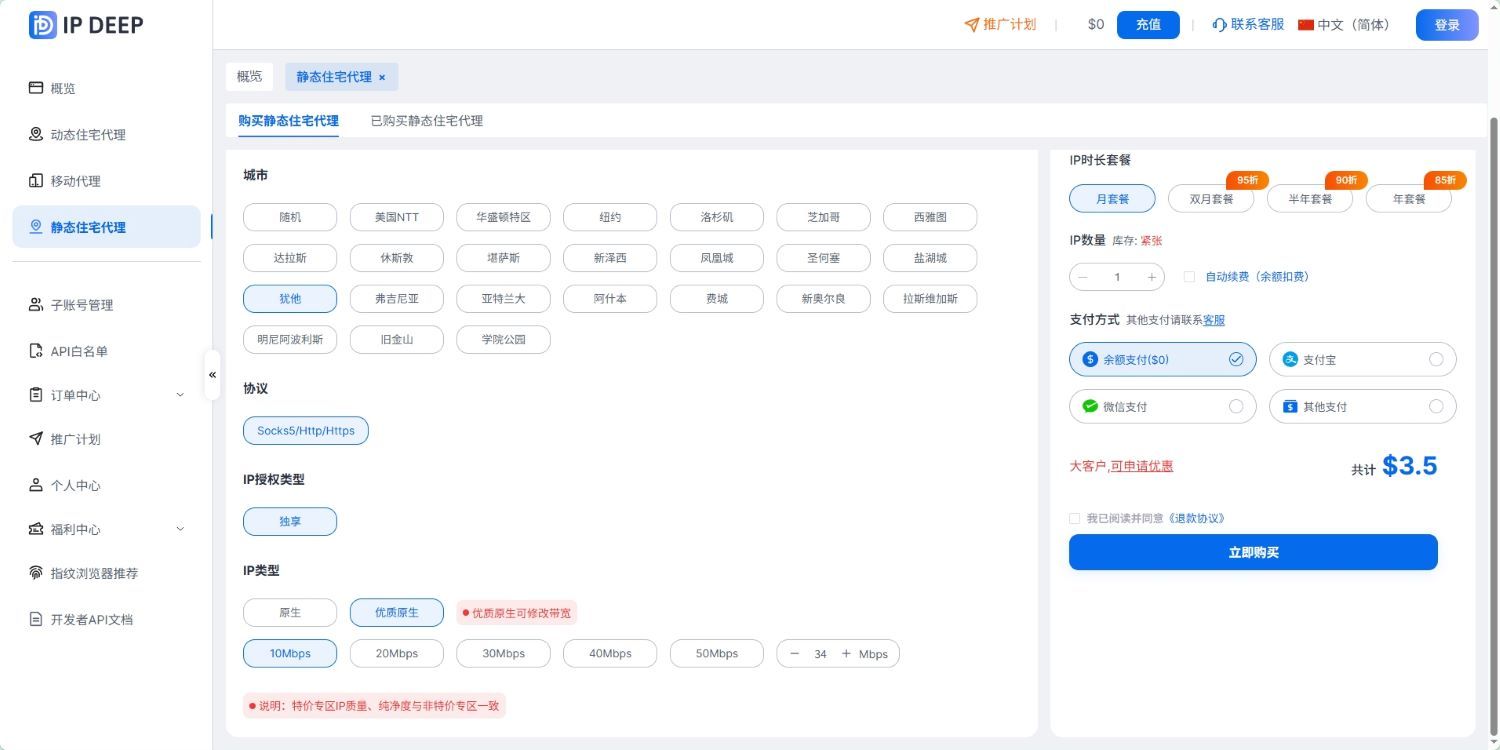The image size is (1500, 750).
Task: Open 动态住宅代理 sidebar icon
Action: click(x=36, y=134)
